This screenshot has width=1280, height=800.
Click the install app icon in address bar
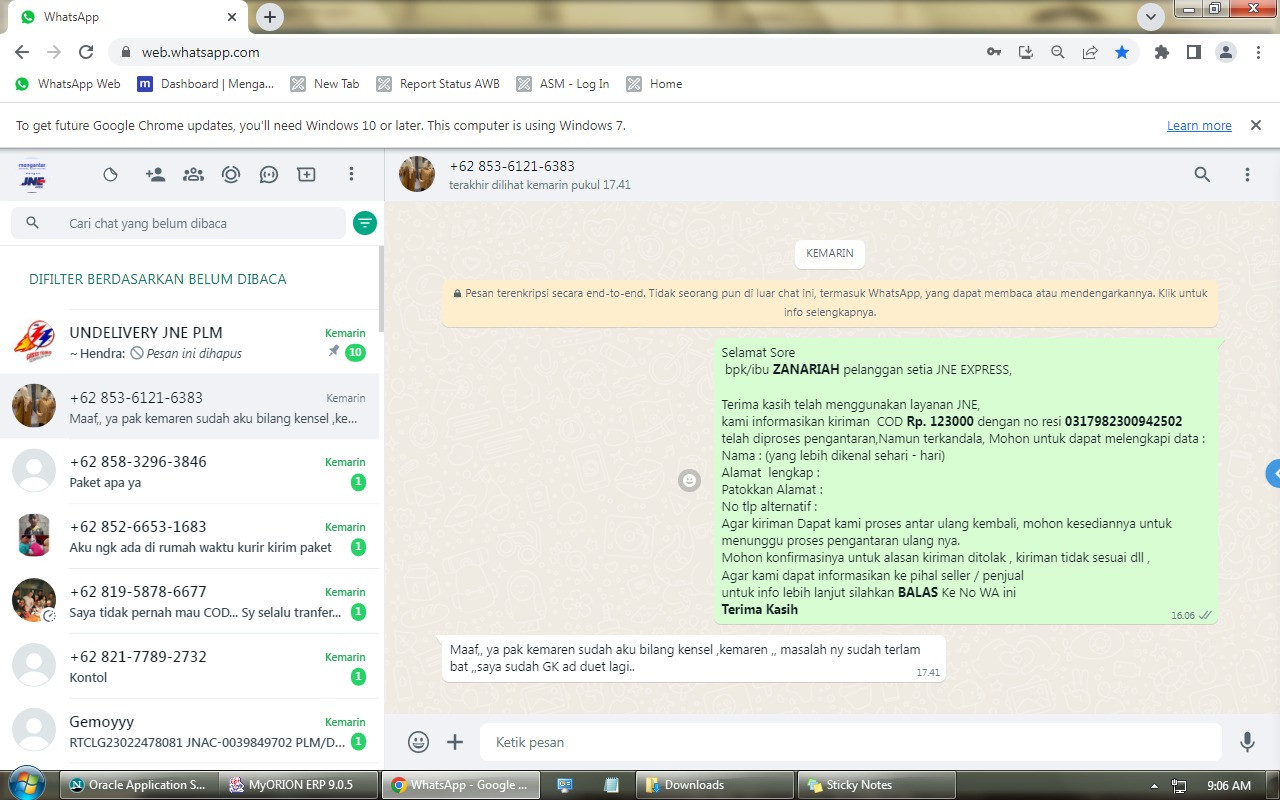1026,52
